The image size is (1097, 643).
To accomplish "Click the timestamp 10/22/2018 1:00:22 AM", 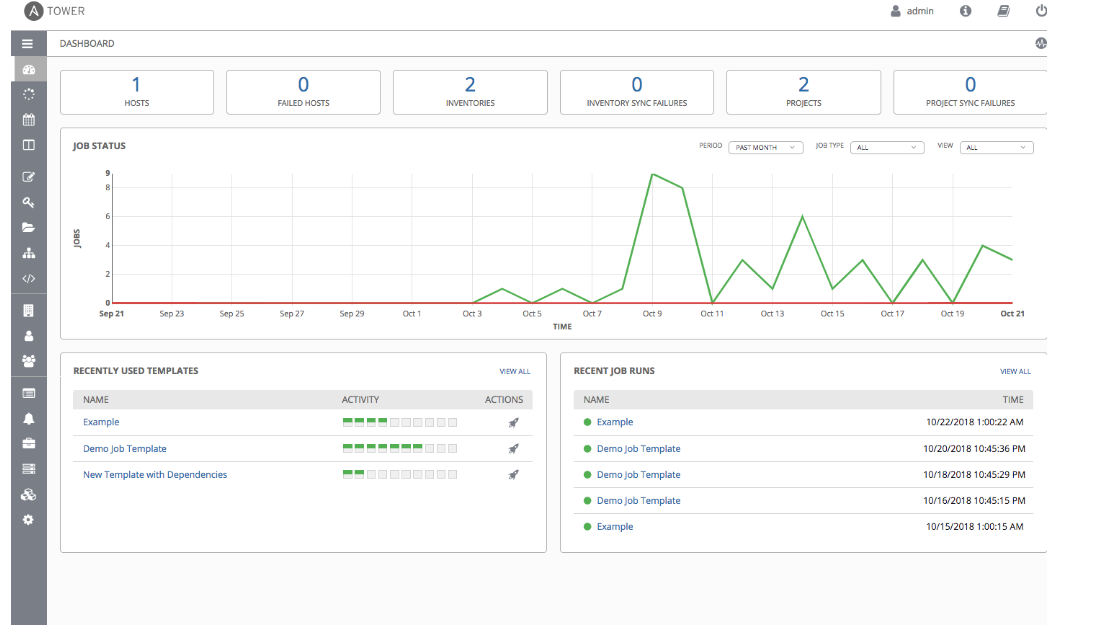I will (x=975, y=422).
